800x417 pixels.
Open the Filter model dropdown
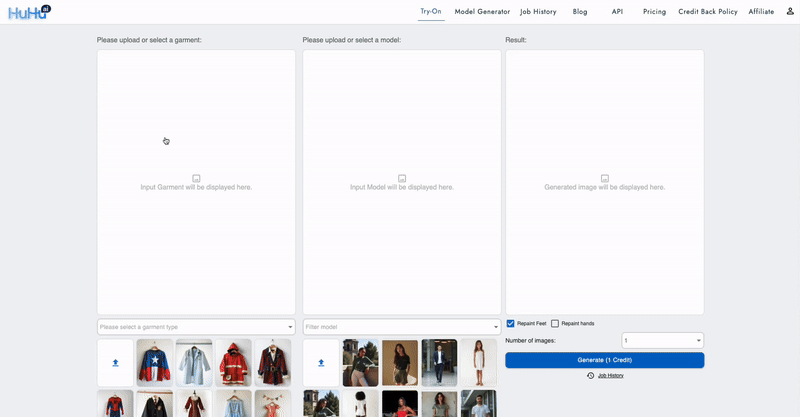(x=402, y=327)
